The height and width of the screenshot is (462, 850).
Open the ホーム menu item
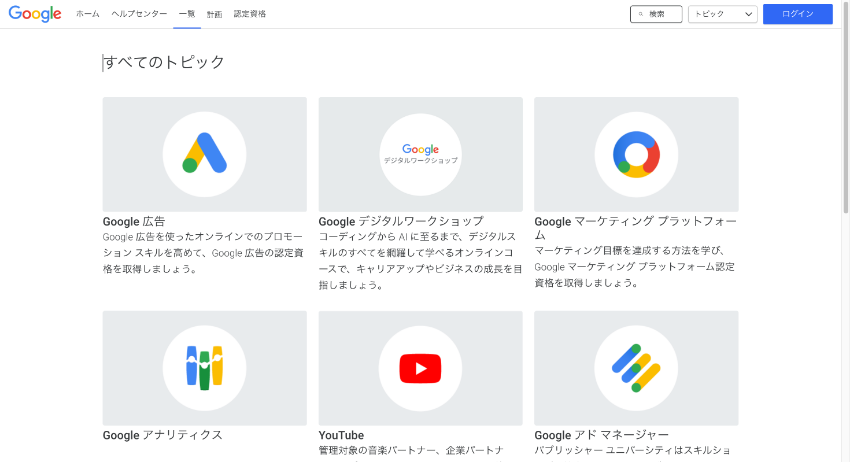(88, 14)
